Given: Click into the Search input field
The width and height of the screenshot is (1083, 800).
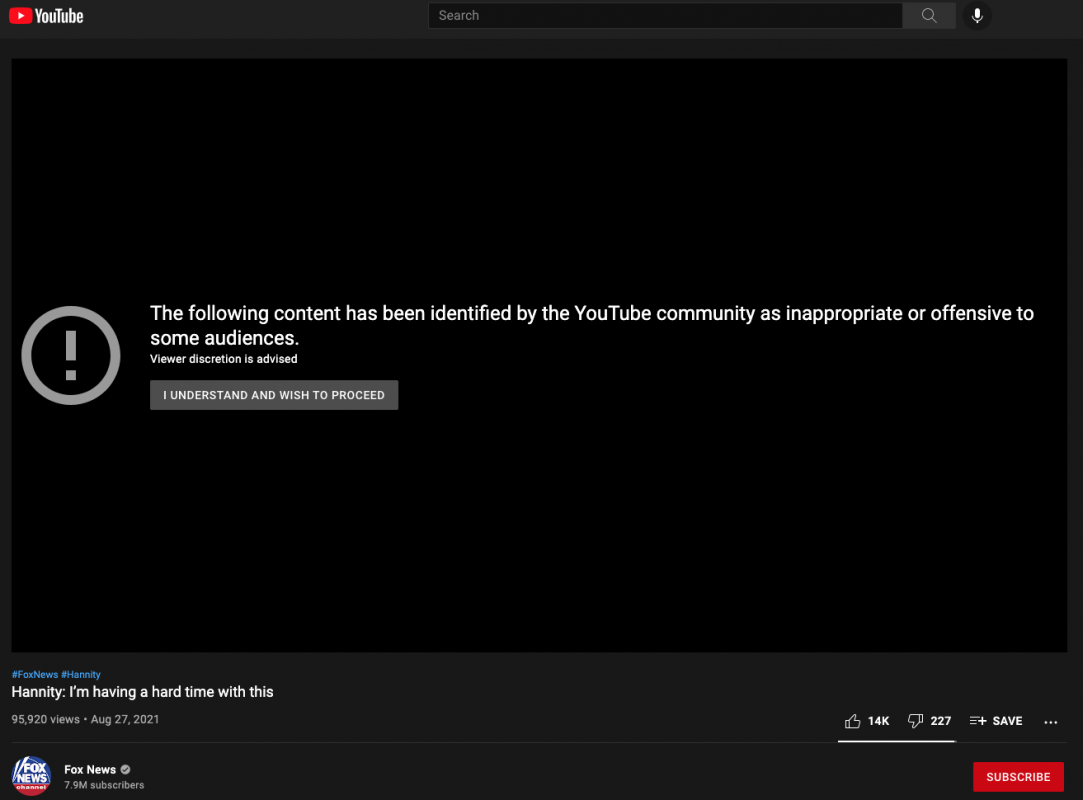Looking at the screenshot, I should (x=665, y=15).
